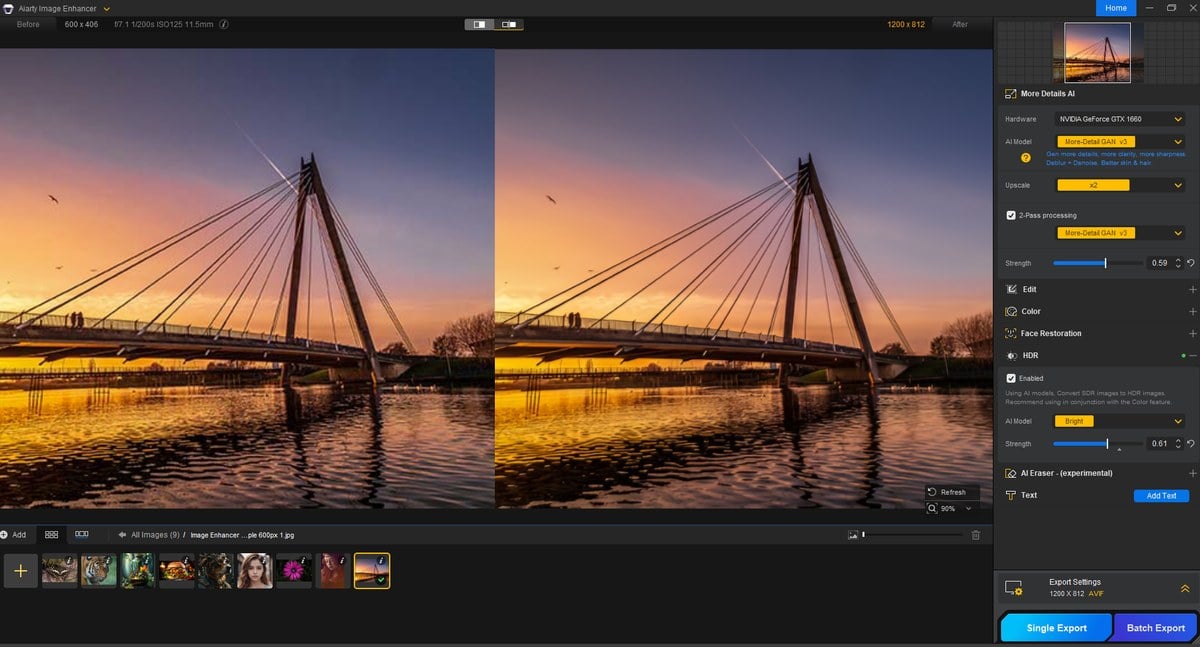Open the Home tab
Image resolution: width=1200 pixels, height=647 pixels.
tap(1116, 8)
